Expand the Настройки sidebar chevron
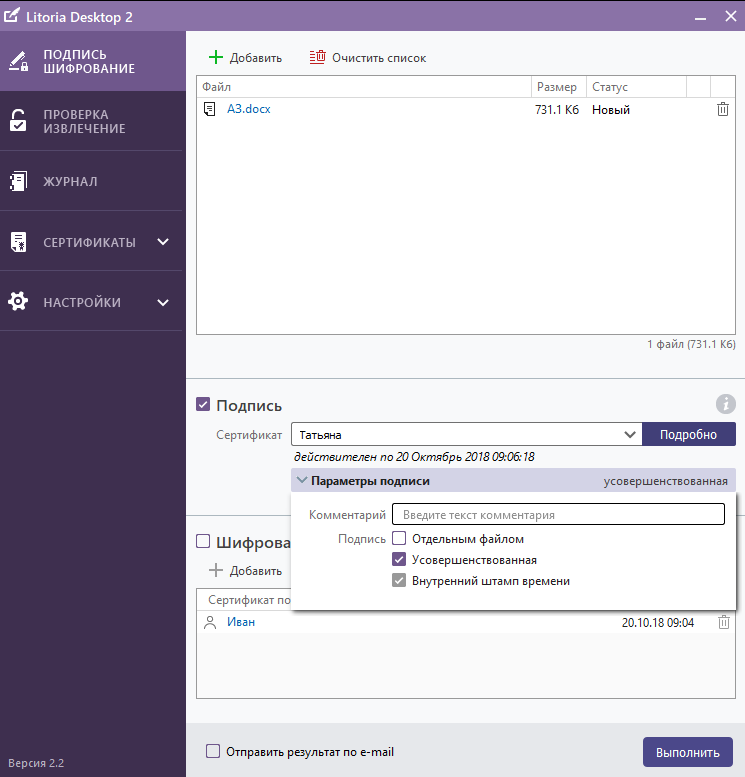The height and width of the screenshot is (777, 745). 163,302
